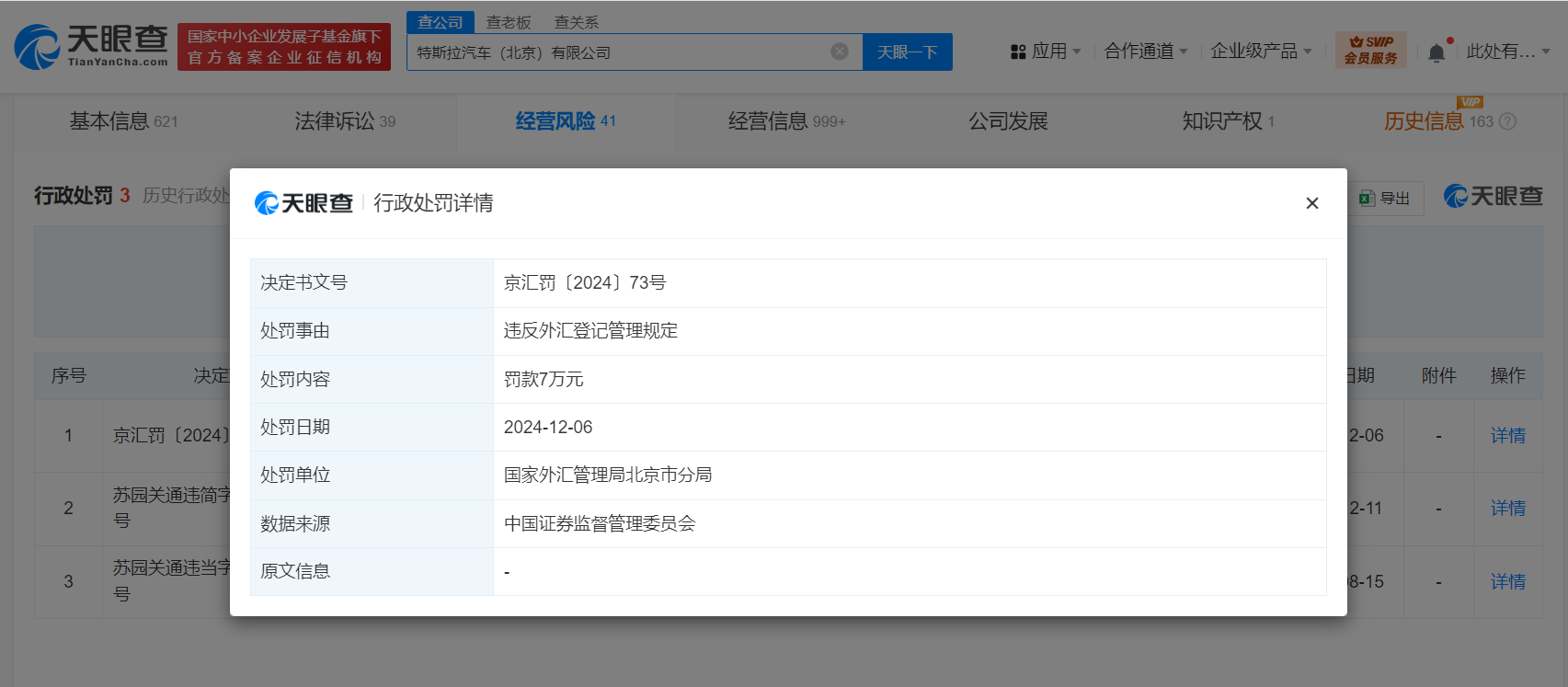This screenshot has width=1568, height=687.
Task: Click the 应用 grid icon
Action: pos(1018,52)
